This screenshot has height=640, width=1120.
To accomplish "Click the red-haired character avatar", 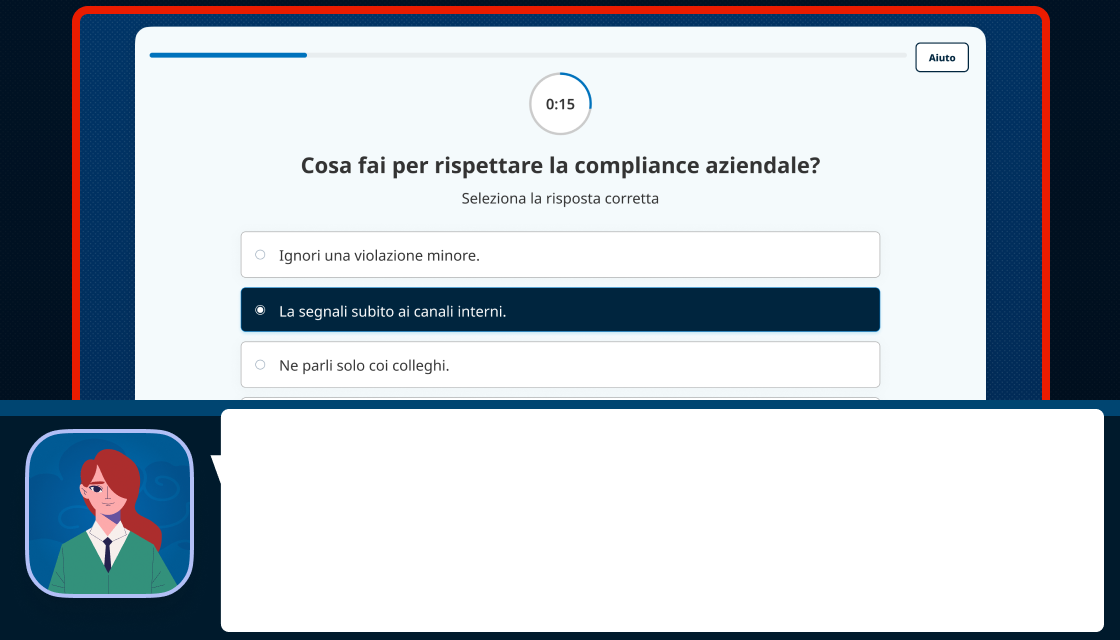I will (109, 513).
